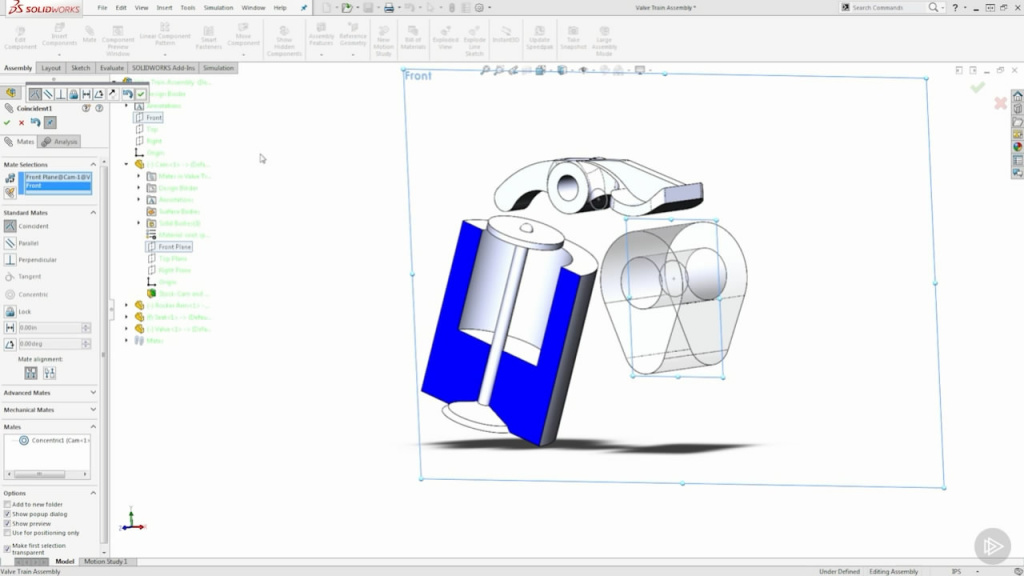1024x576 pixels.
Task: Click the Front Plane@Cam-1 selection field
Action: tap(60, 177)
